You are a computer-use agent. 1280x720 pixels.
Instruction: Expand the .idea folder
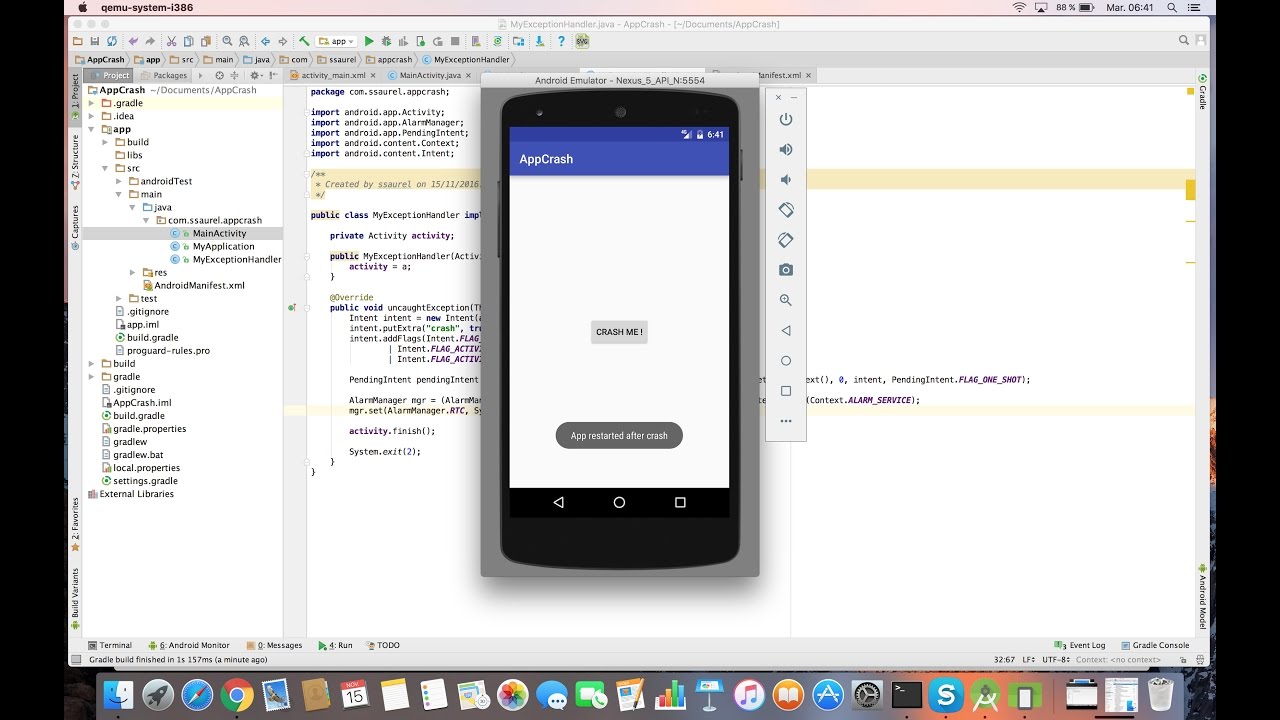(x=92, y=116)
